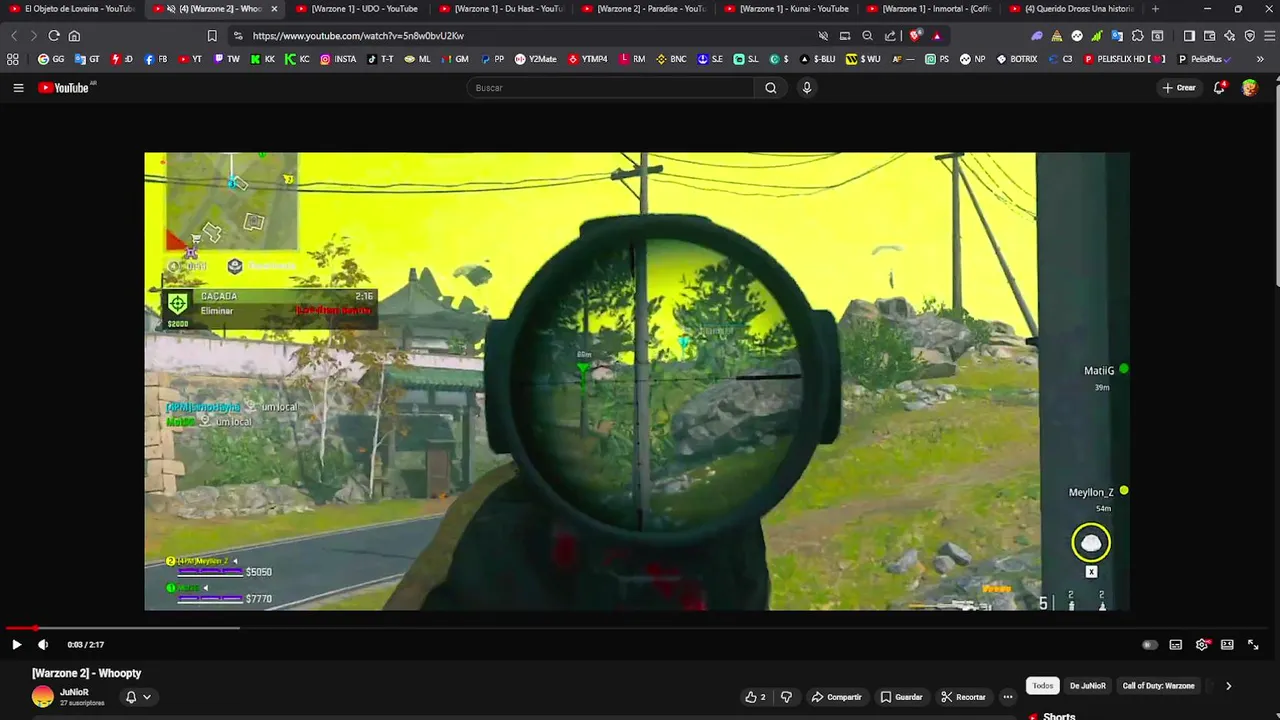
Task: Turn on subtitles in the player
Action: (x=1176, y=645)
